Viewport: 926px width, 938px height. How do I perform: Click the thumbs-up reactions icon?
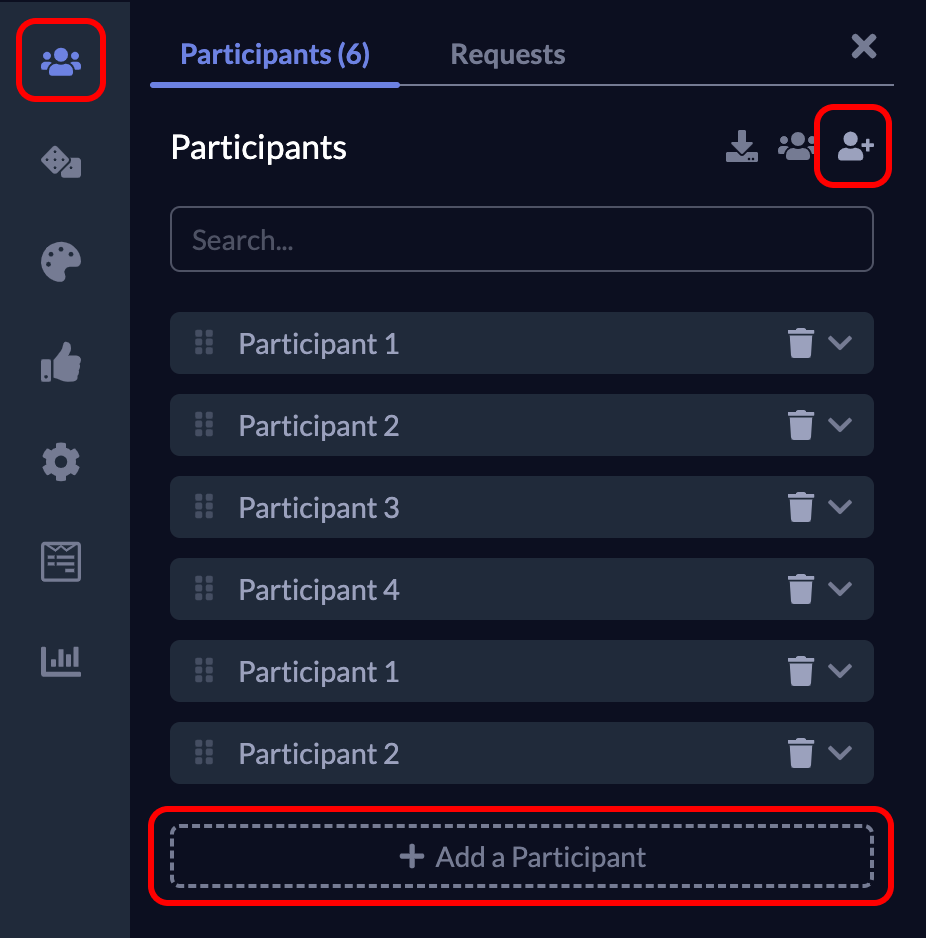[x=60, y=362]
